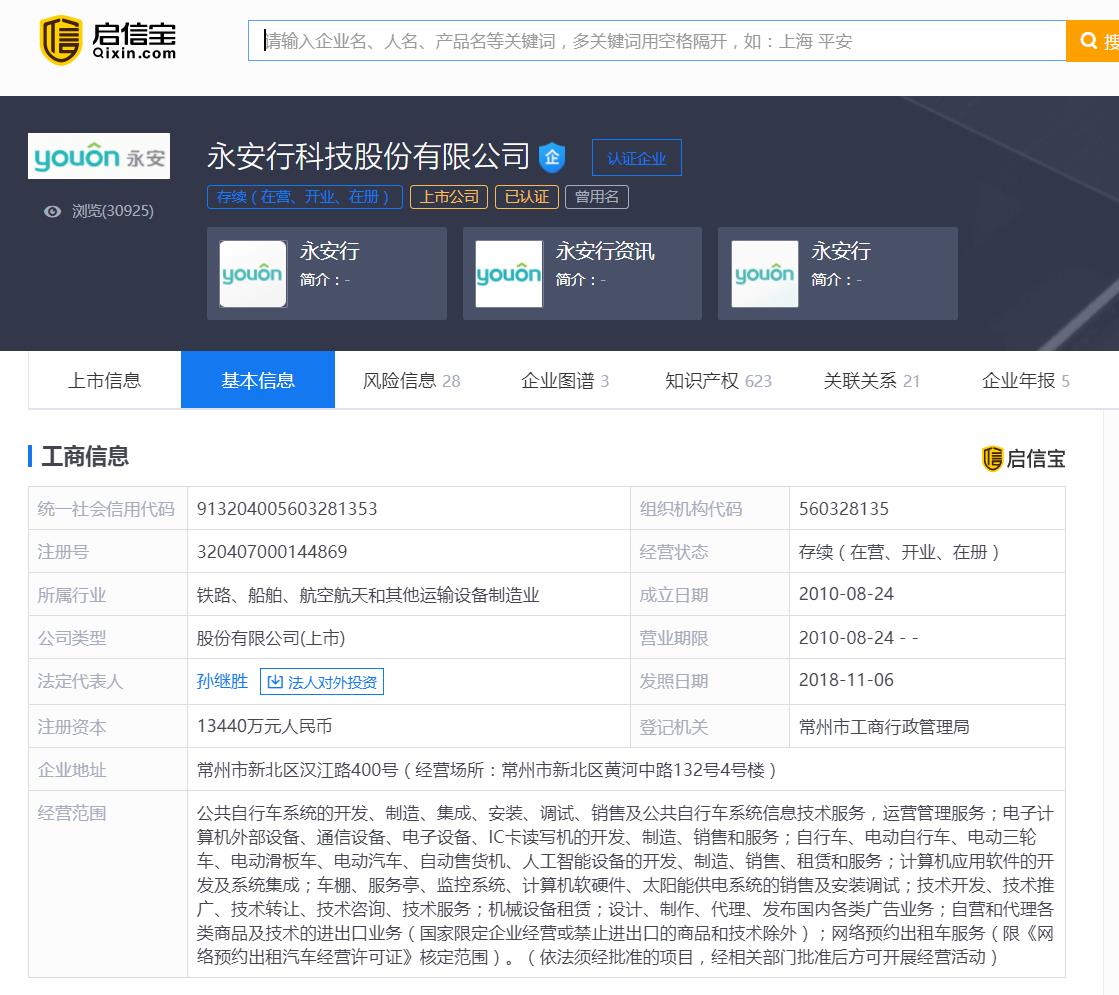Click the blue enterprise verification badge icon
Screen dimensions: 1119x995
(552, 157)
